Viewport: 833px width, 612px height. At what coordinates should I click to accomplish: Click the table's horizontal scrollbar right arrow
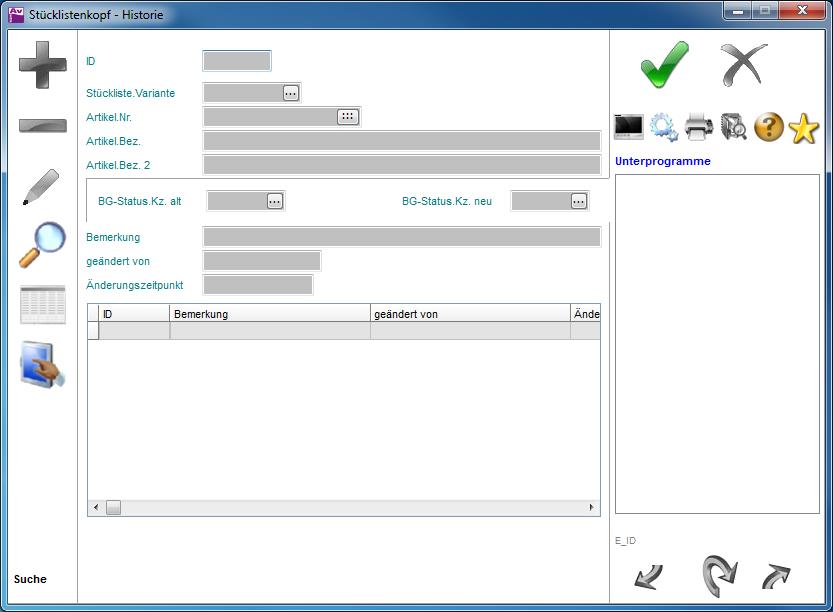click(x=591, y=508)
